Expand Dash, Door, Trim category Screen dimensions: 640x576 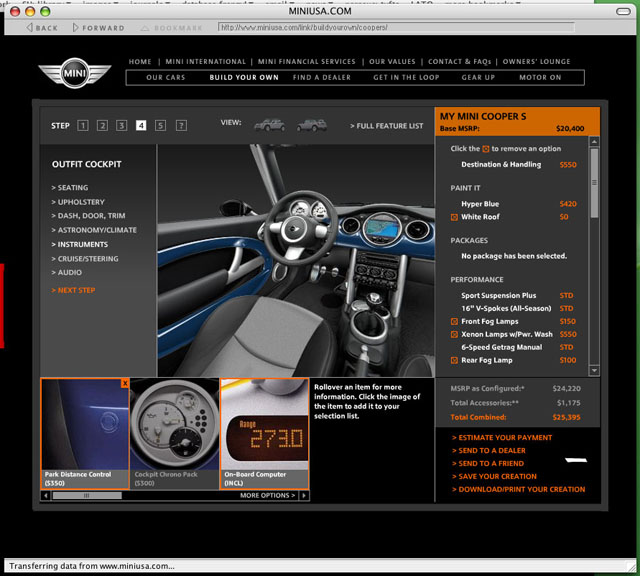pos(88,216)
